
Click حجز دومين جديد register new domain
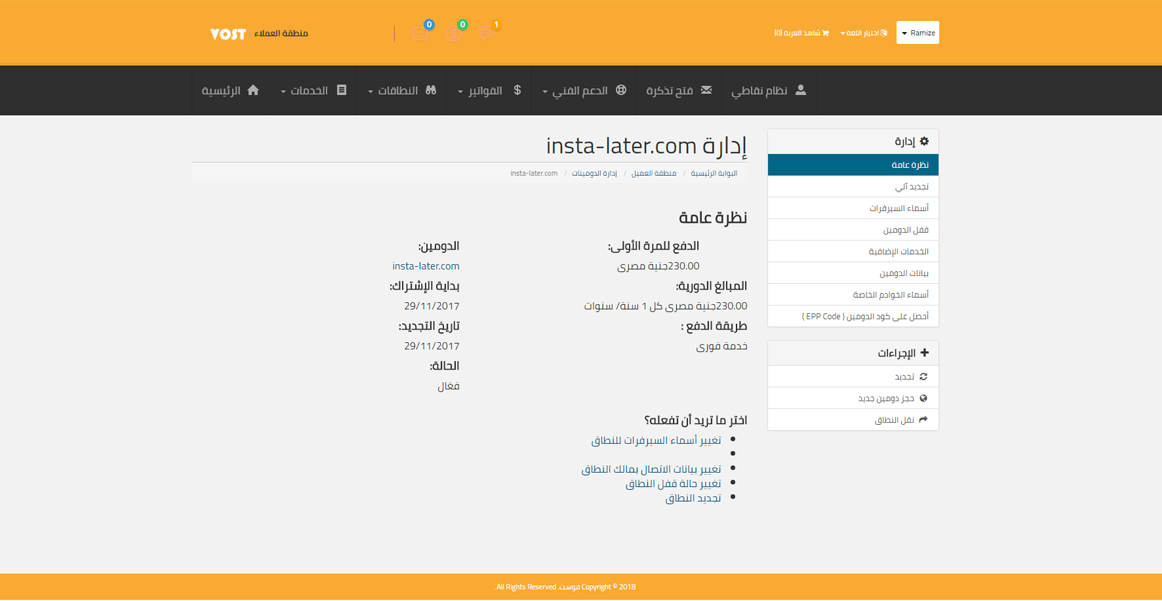[x=853, y=398]
